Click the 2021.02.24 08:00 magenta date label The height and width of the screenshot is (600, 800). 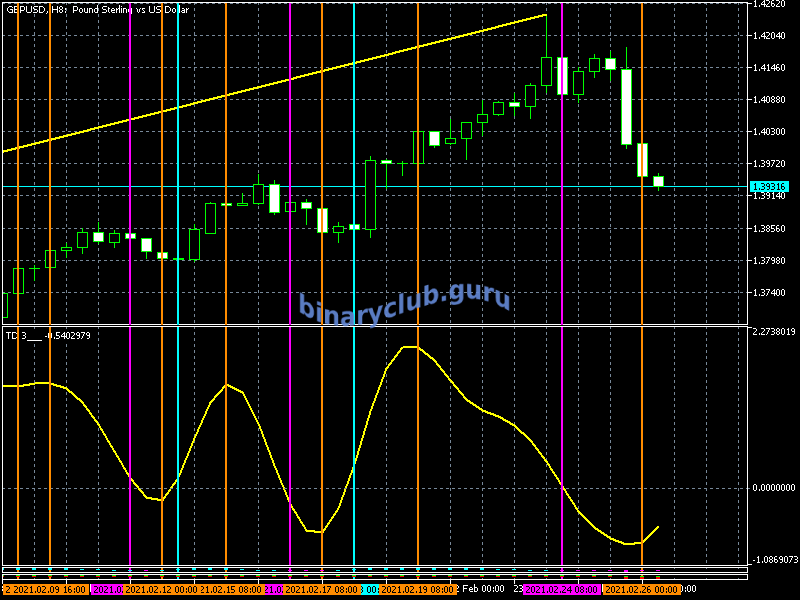pyautogui.click(x=562, y=590)
